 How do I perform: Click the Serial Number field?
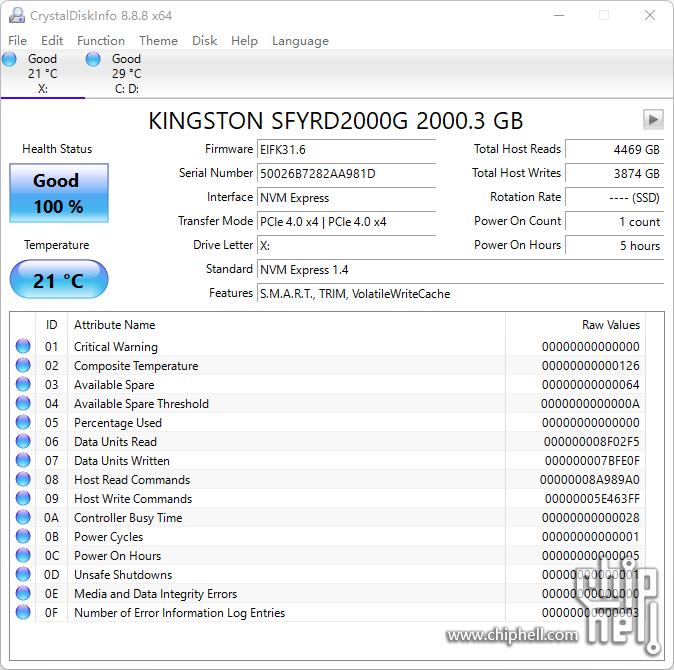[x=346, y=174]
